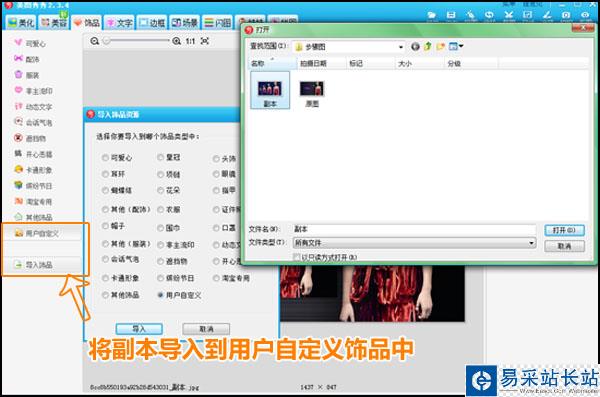Toggle the 以只读方式打开 checkbox

pos(296,257)
